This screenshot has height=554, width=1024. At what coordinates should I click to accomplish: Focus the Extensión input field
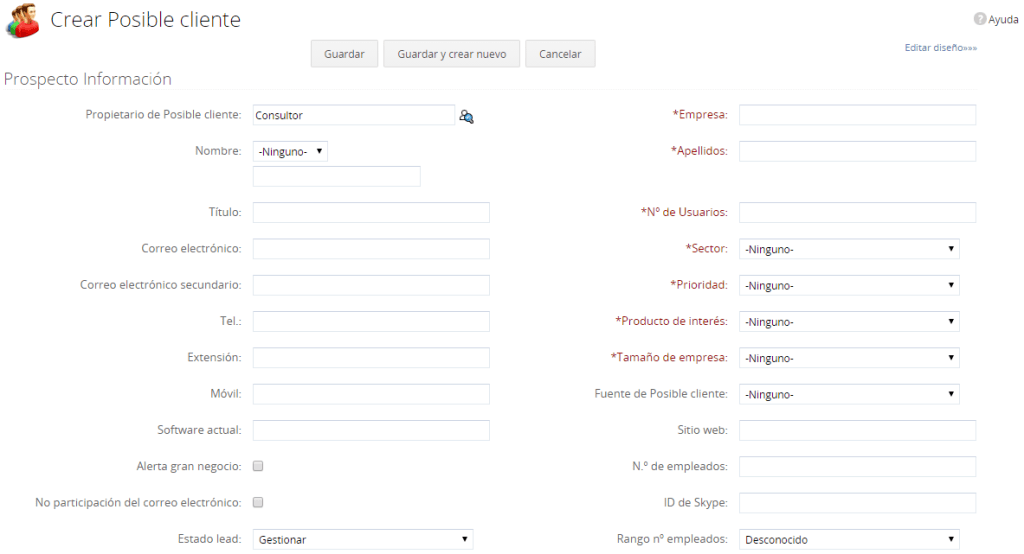point(371,357)
